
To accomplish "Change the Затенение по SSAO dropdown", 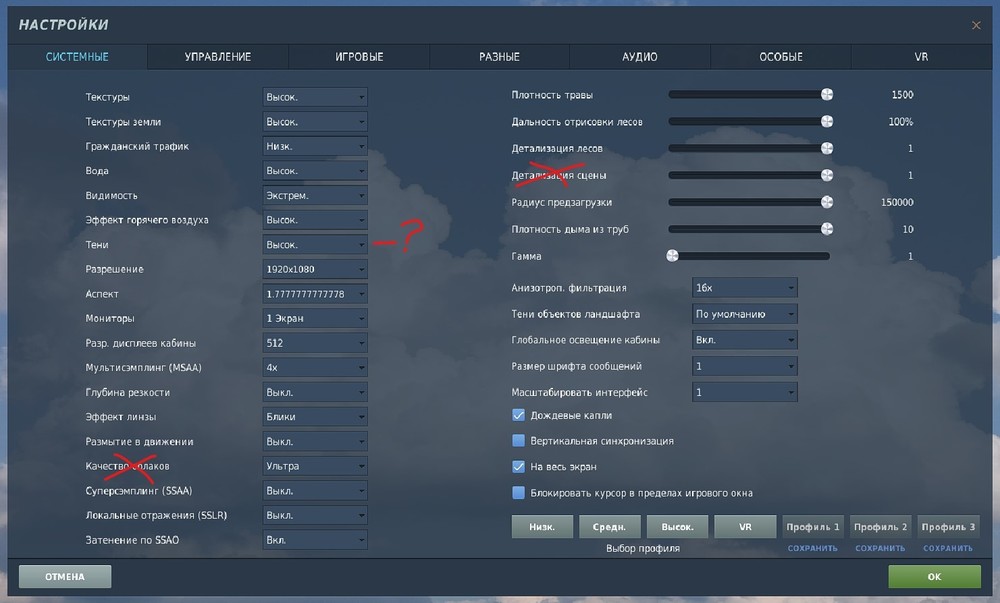I will point(314,540).
